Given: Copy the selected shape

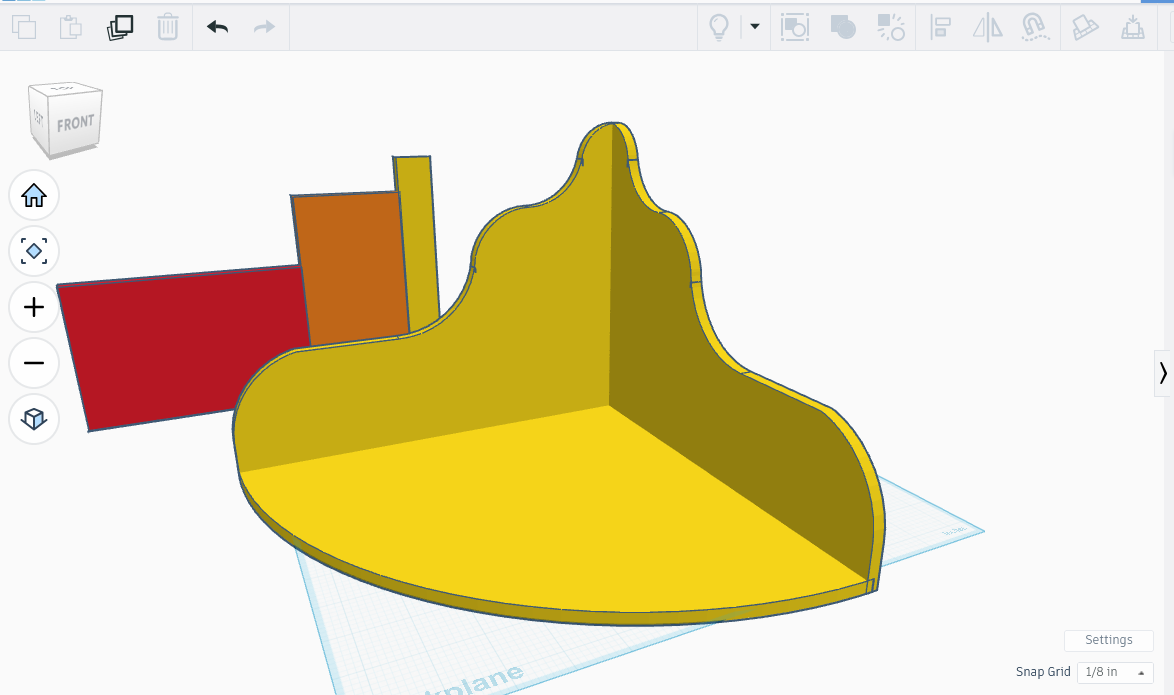Looking at the screenshot, I should [x=25, y=27].
